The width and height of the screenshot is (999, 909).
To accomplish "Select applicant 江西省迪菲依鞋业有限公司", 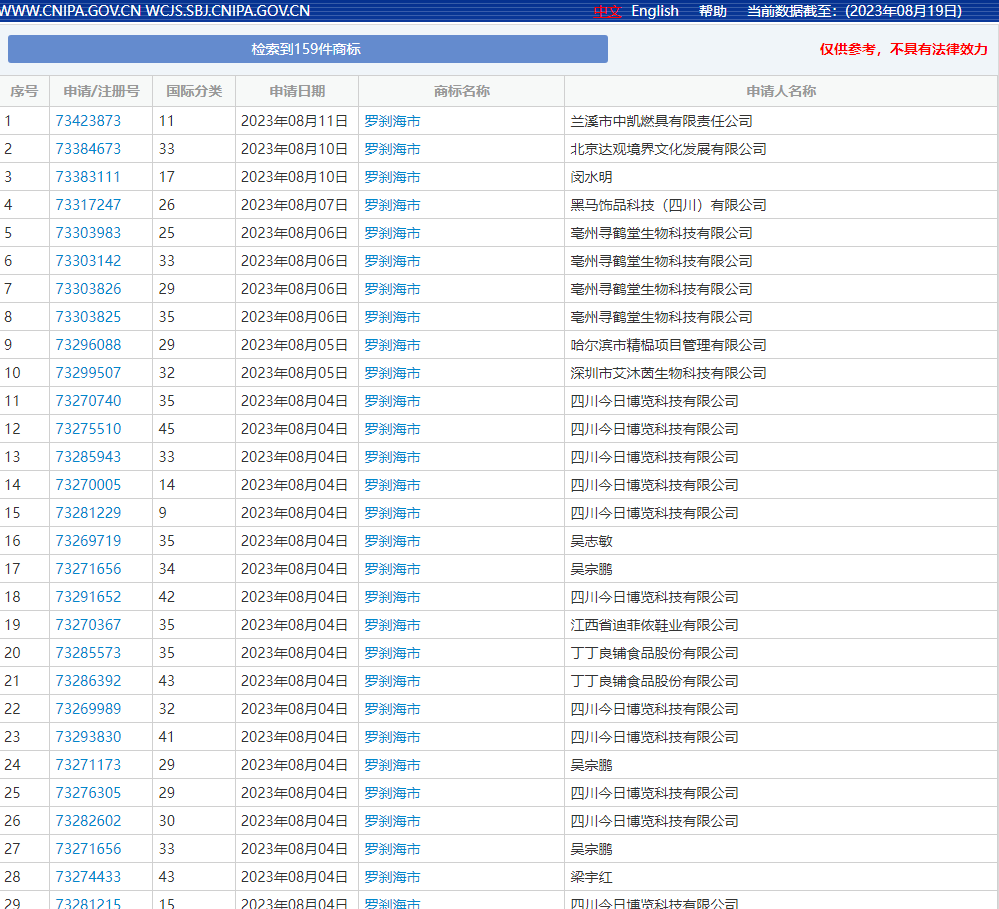I will coord(654,626).
